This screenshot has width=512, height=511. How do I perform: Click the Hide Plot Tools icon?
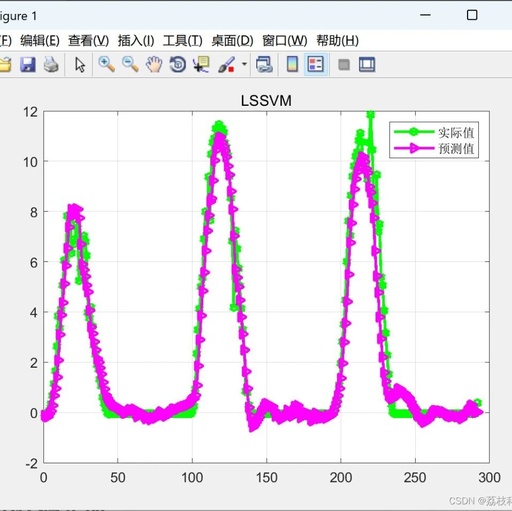344,64
